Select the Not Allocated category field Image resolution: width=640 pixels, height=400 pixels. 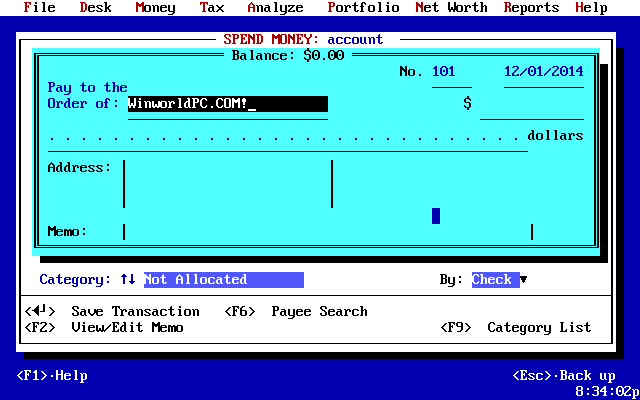point(224,280)
